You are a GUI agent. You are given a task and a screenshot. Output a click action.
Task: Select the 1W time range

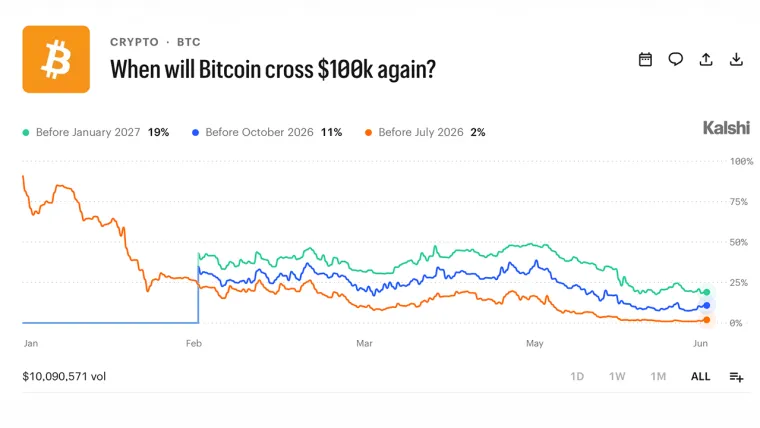pos(617,377)
